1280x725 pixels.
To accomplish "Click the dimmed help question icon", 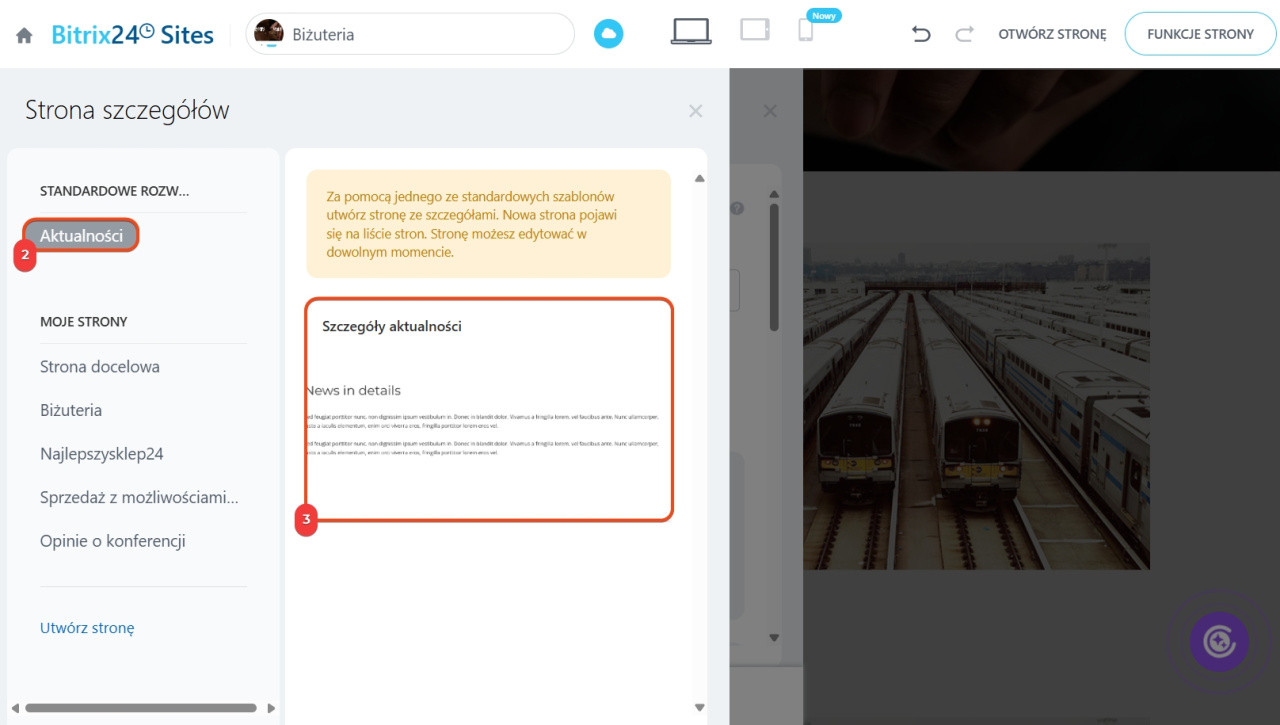I will pos(738,209).
